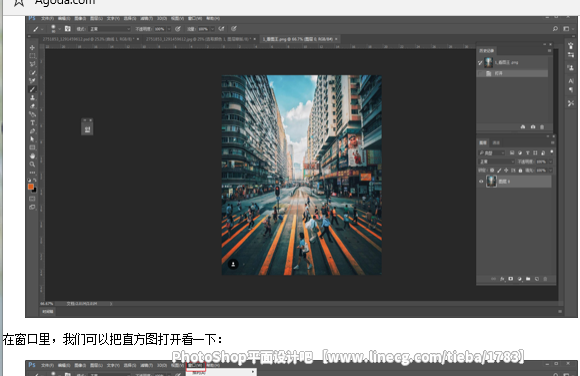Set history brush source for 打开 state
The width and height of the screenshot is (580, 376).
480,73
